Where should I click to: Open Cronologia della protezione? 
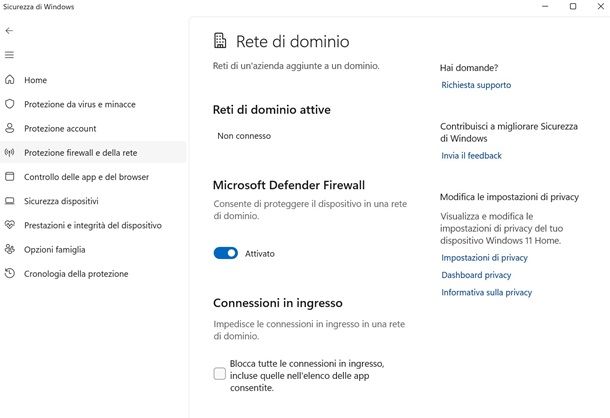pos(93,273)
